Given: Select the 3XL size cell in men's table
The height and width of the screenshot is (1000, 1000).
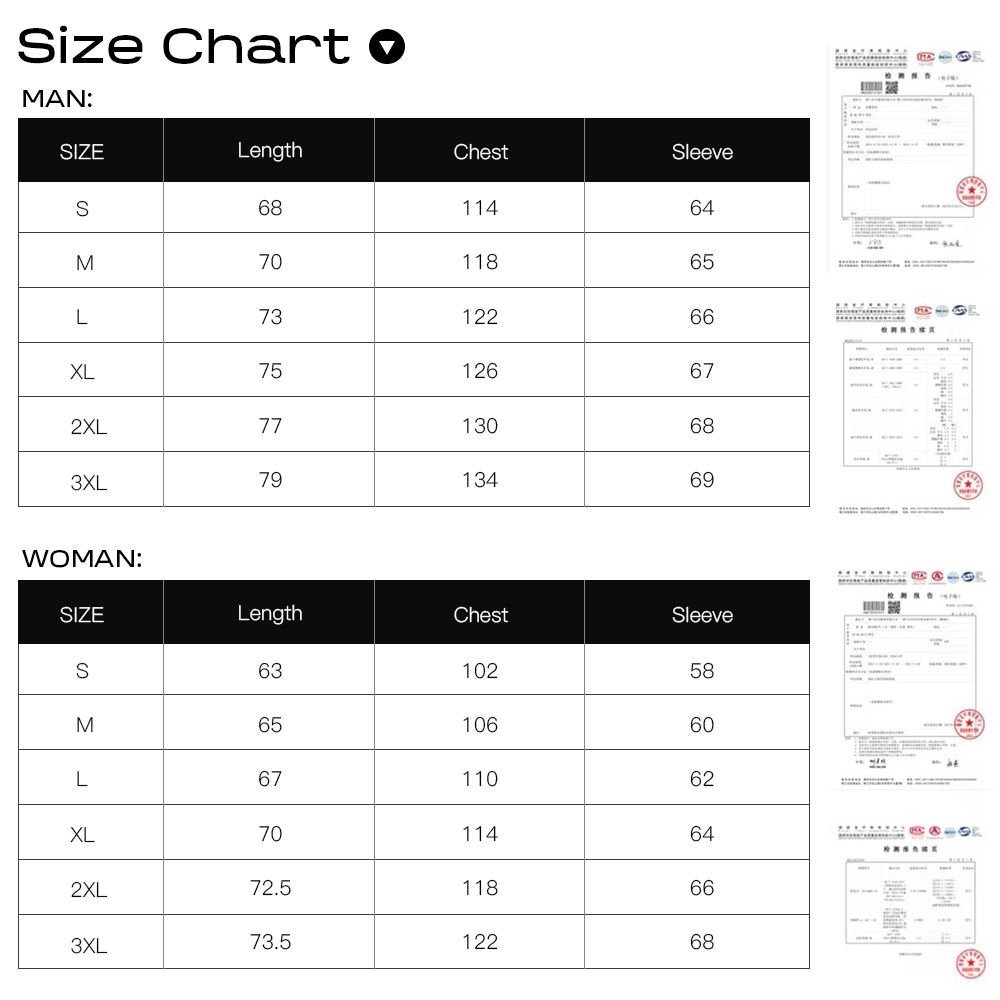Looking at the screenshot, I should (x=89, y=482).
